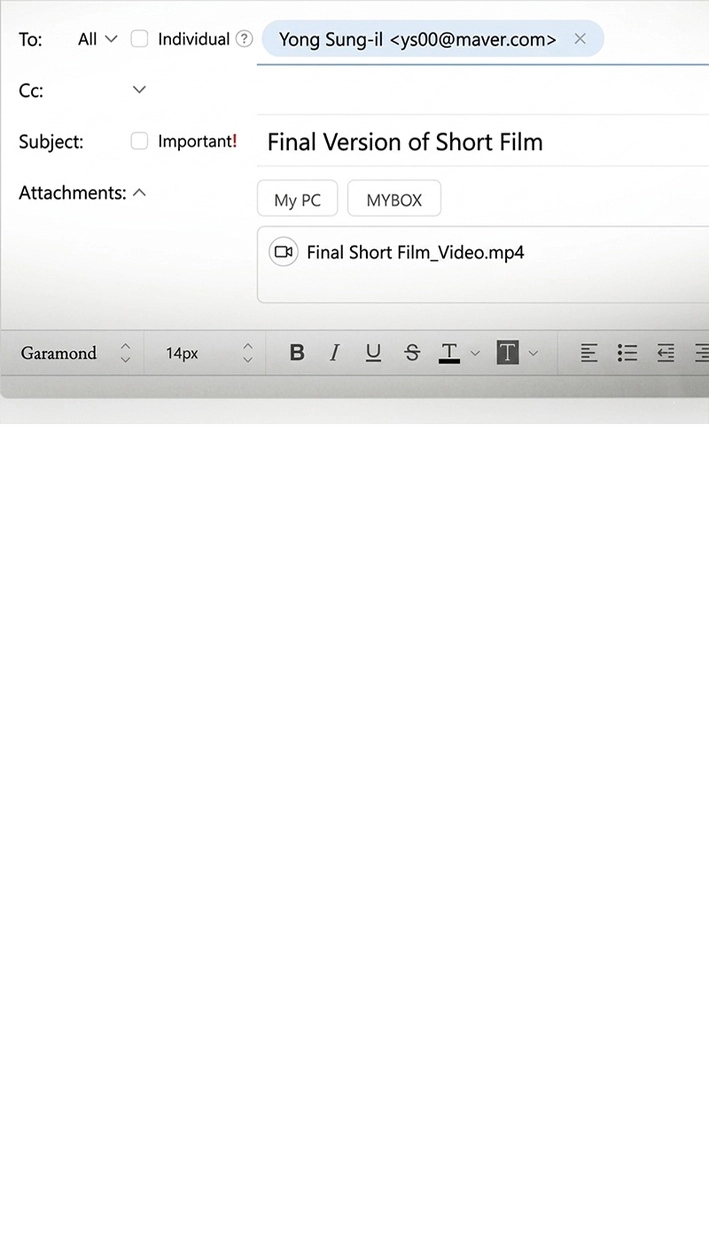Open the font color picker arrow
The image size is (709, 1250).
475,353
